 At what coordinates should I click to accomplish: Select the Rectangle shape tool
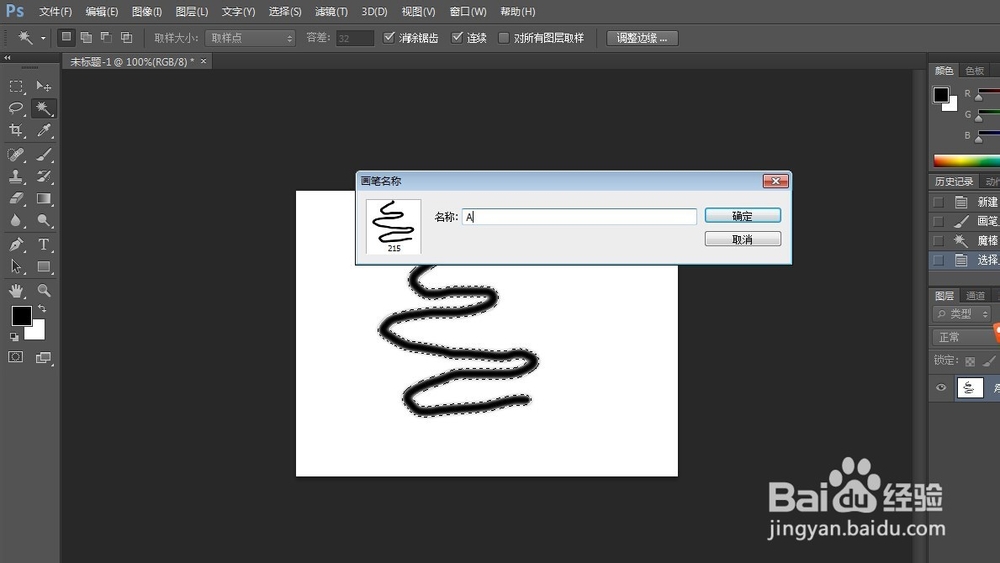pos(43,267)
